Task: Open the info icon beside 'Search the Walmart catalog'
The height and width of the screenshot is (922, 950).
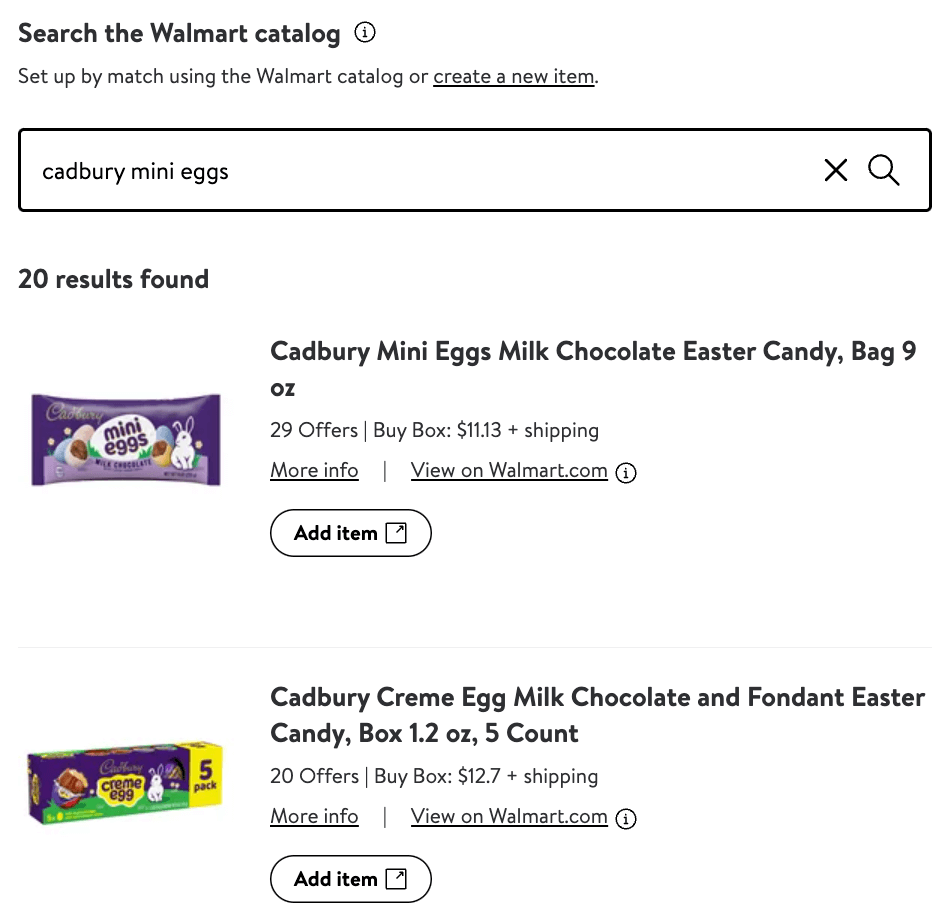Action: coord(365,32)
